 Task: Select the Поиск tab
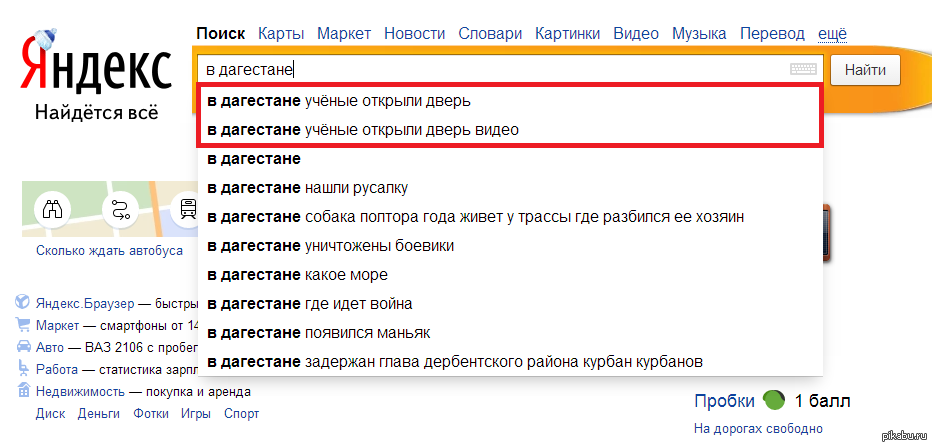click(221, 34)
